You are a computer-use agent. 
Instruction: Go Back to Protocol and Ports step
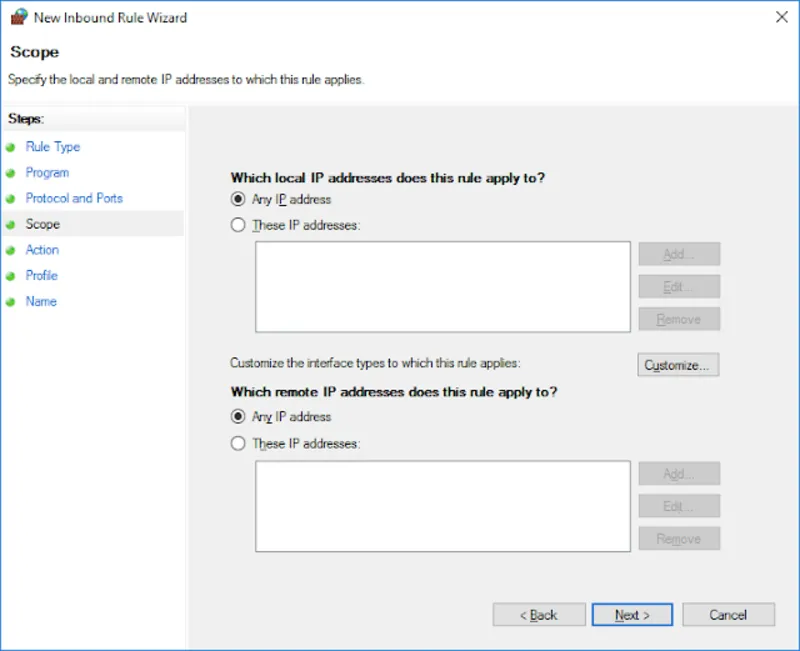[538, 614]
